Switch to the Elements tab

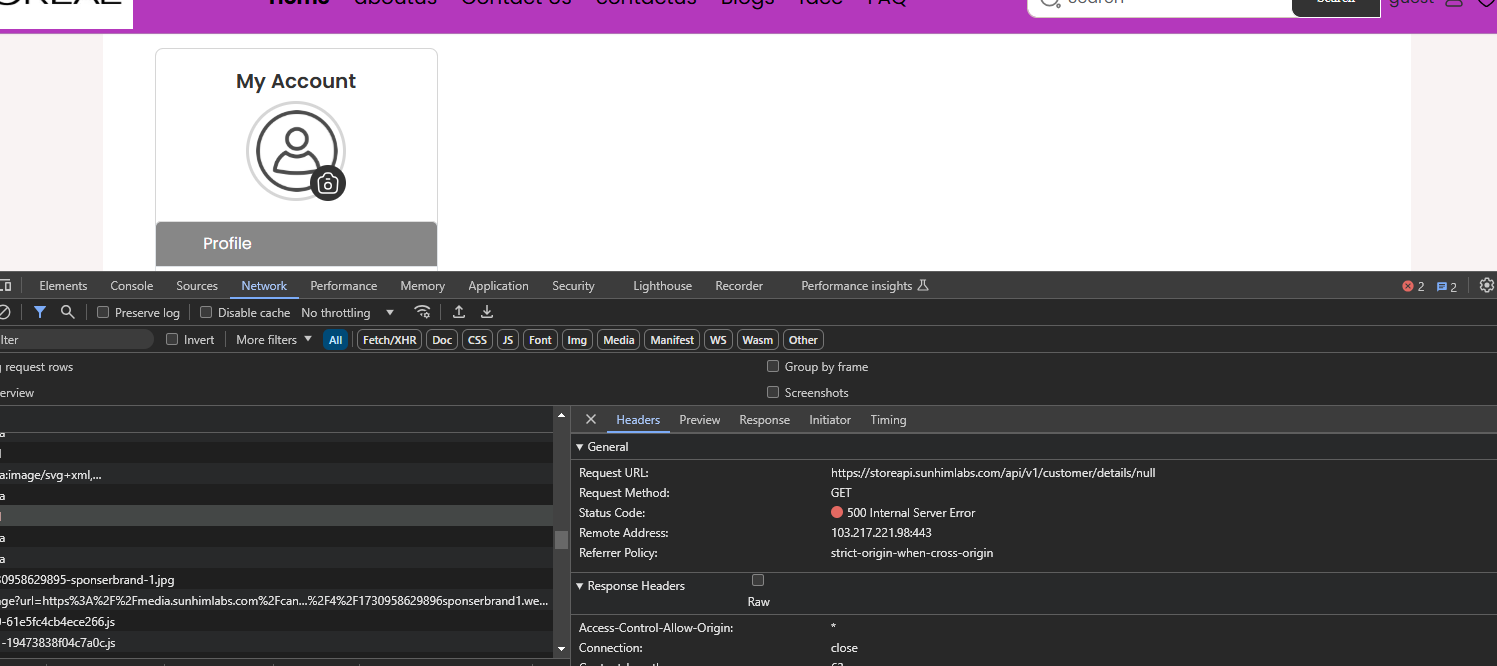(63, 286)
